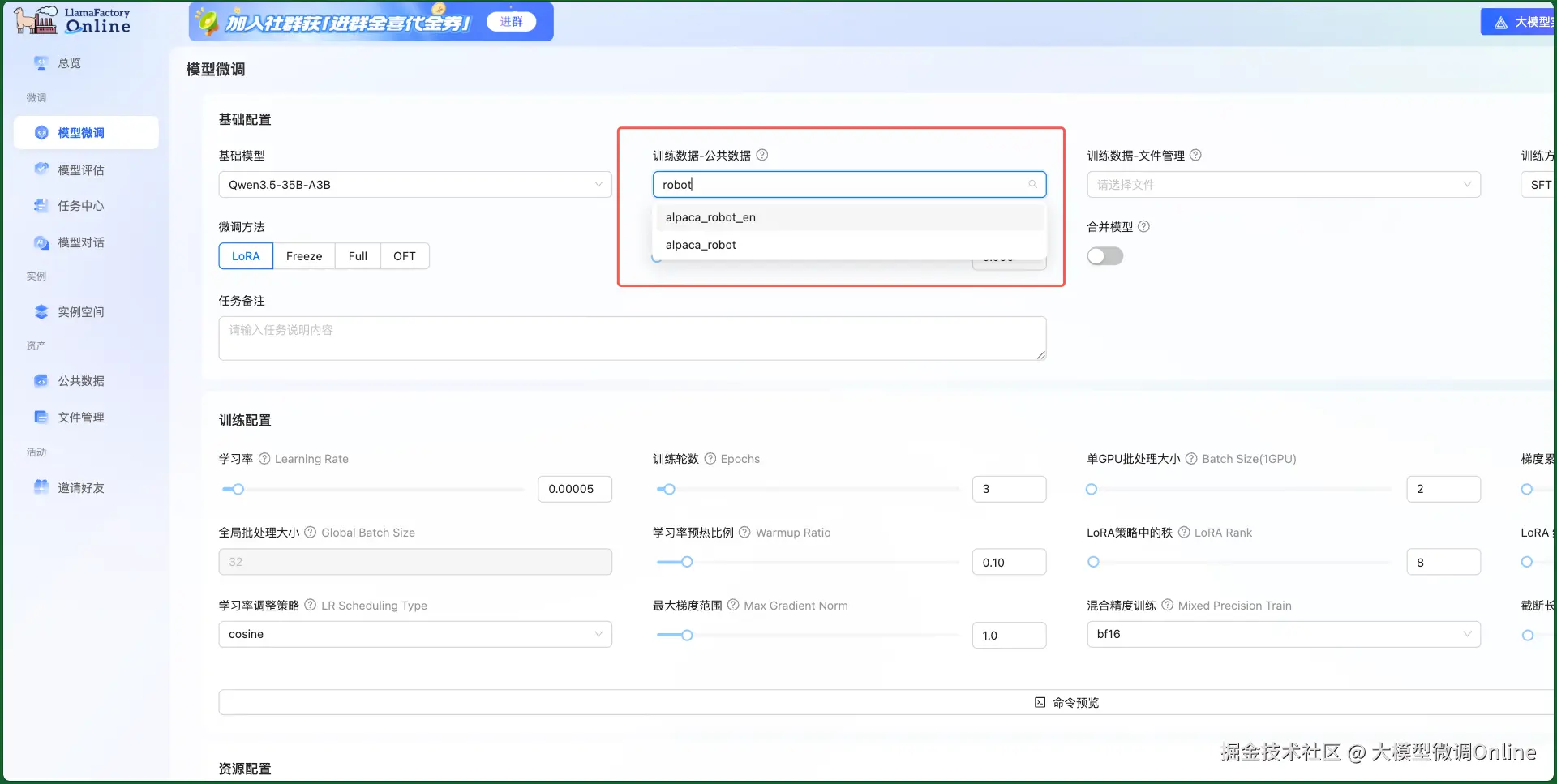Click the 任务中心 sidebar icon
This screenshot has width=1557, height=784.
click(x=41, y=206)
